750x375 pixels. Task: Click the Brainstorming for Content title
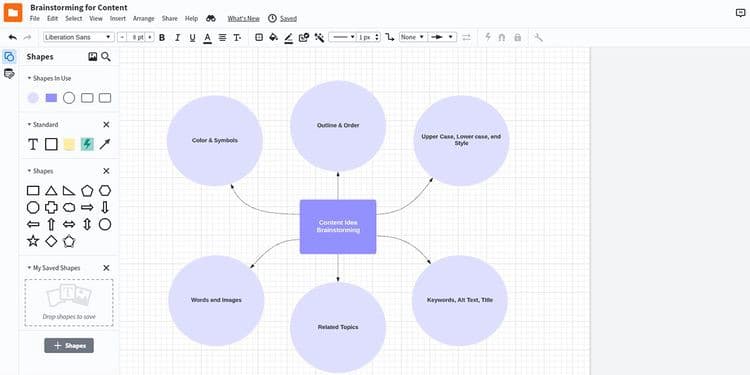tap(78, 8)
